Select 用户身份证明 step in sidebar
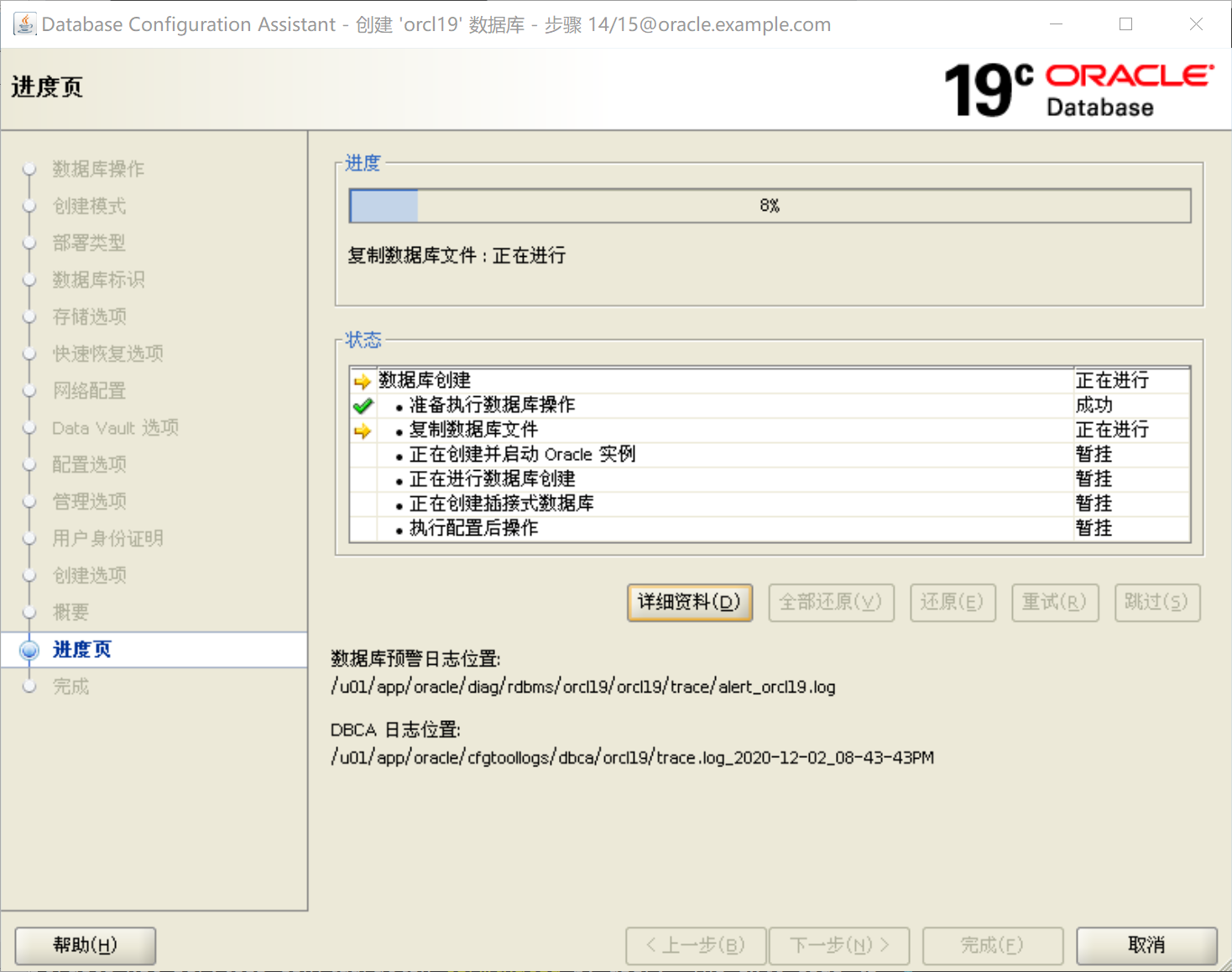1232x972 pixels. click(x=107, y=538)
